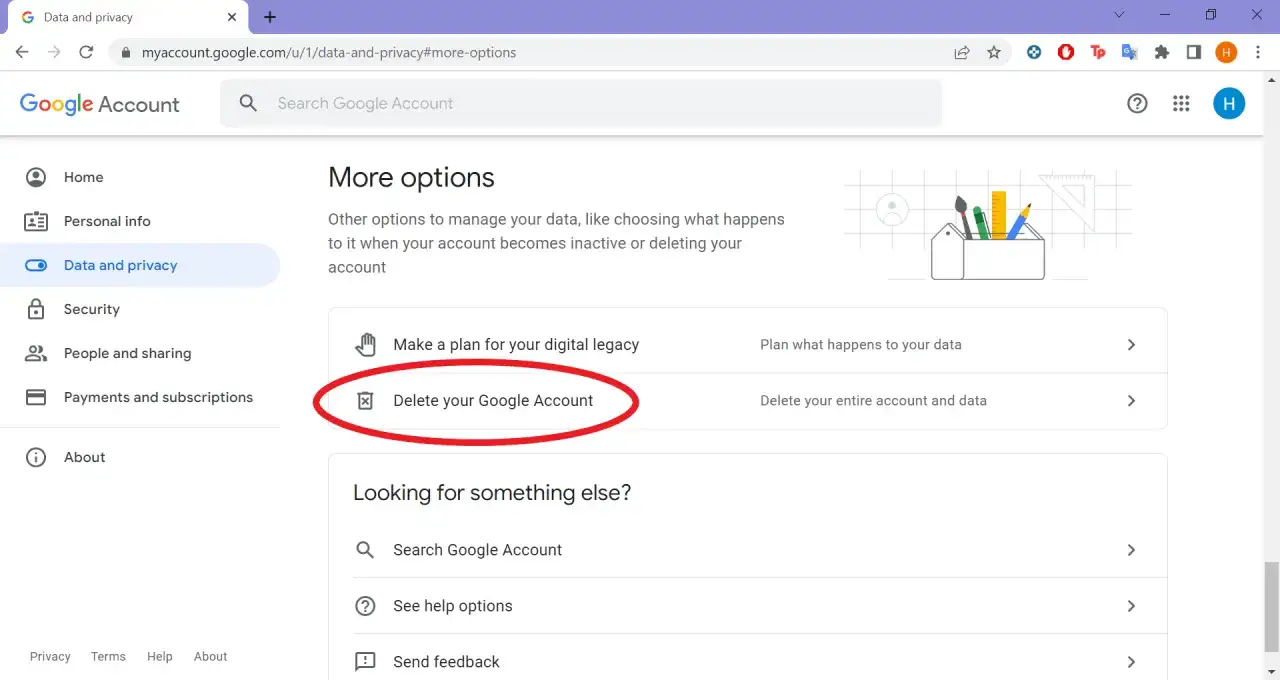Click Delete your entire account and data text
The width and height of the screenshot is (1280, 680).
pyautogui.click(x=873, y=401)
